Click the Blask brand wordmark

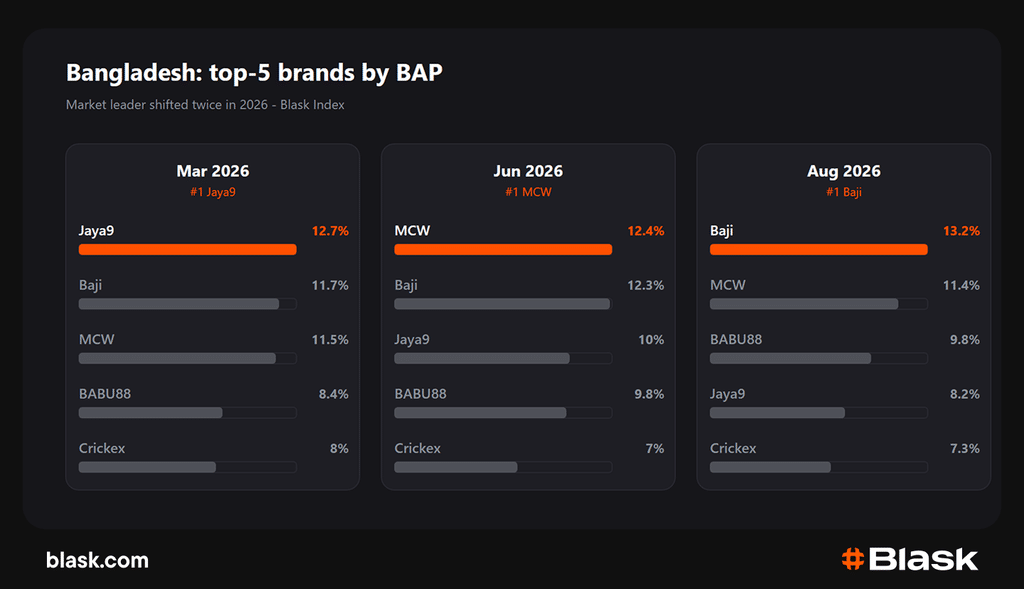coord(923,559)
